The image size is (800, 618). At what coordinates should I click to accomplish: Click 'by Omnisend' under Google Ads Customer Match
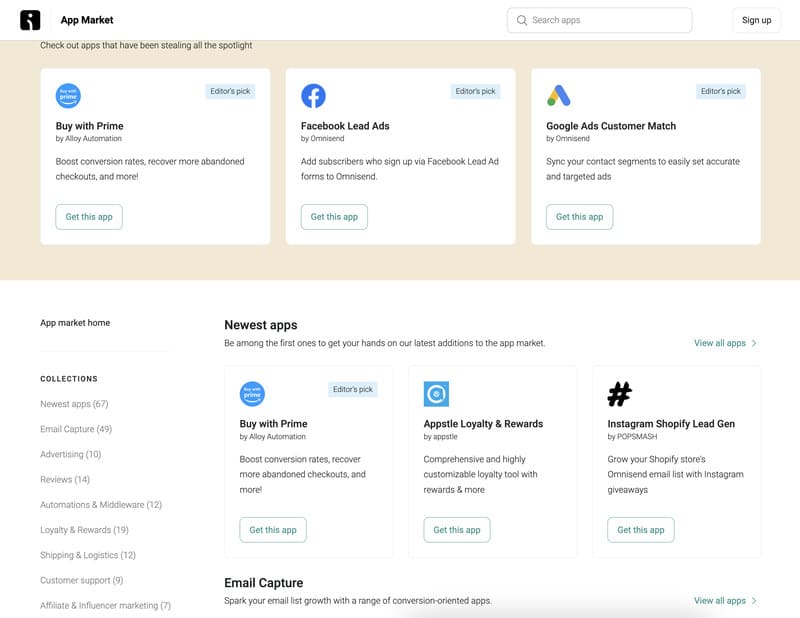click(568, 138)
